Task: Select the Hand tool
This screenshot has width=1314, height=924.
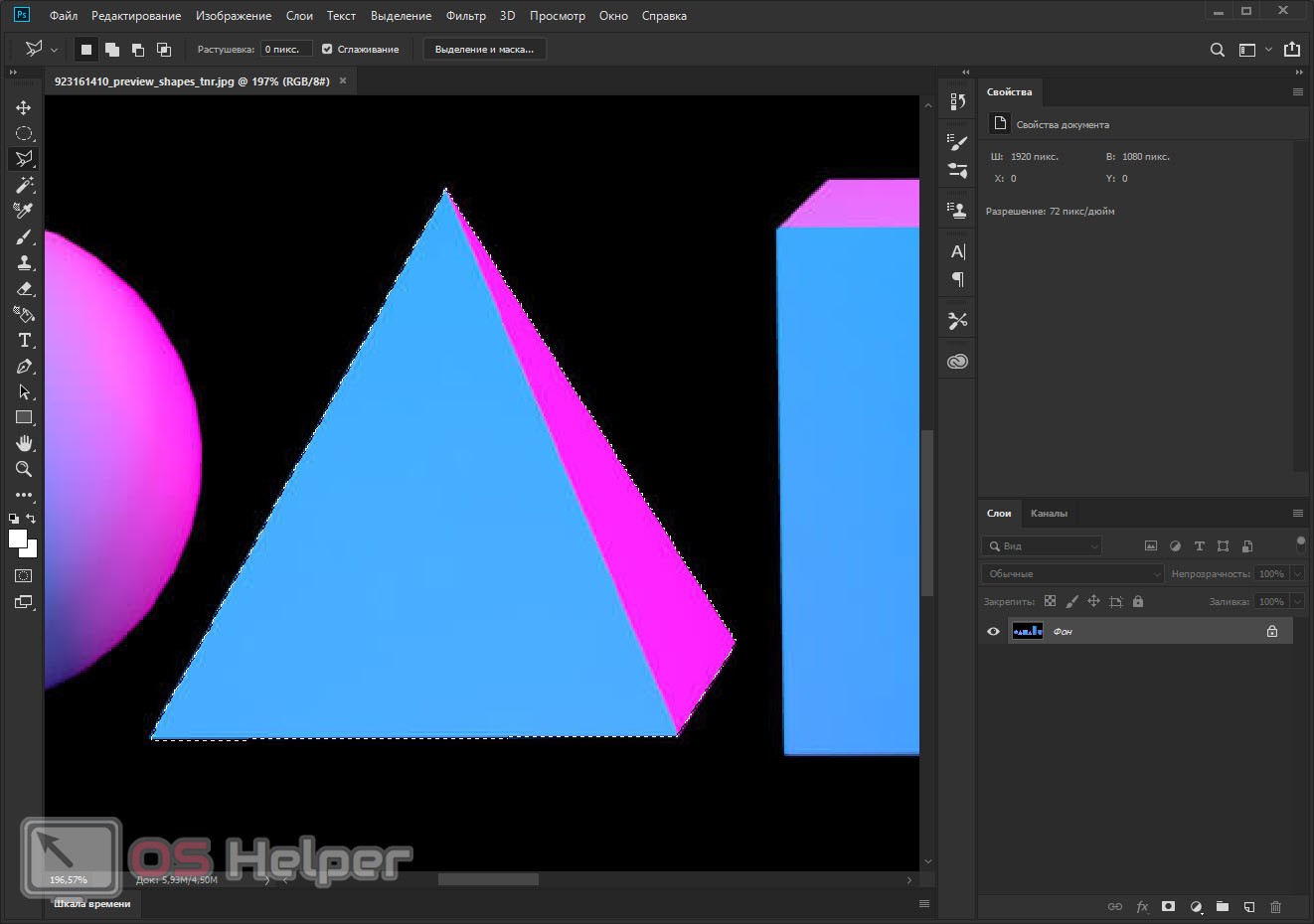Action: coord(24,443)
